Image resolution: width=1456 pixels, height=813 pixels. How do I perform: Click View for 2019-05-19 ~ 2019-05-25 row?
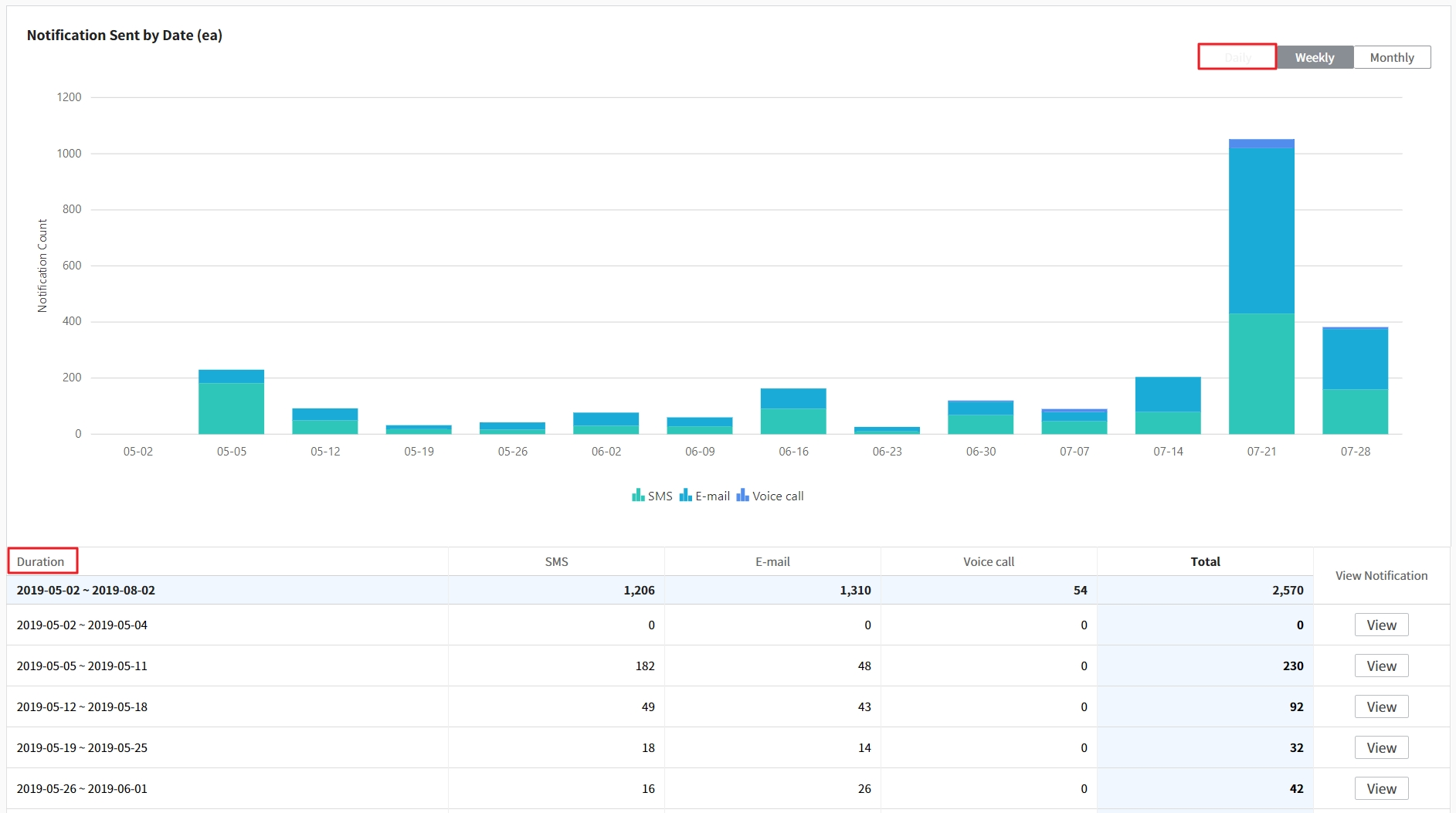(x=1381, y=748)
